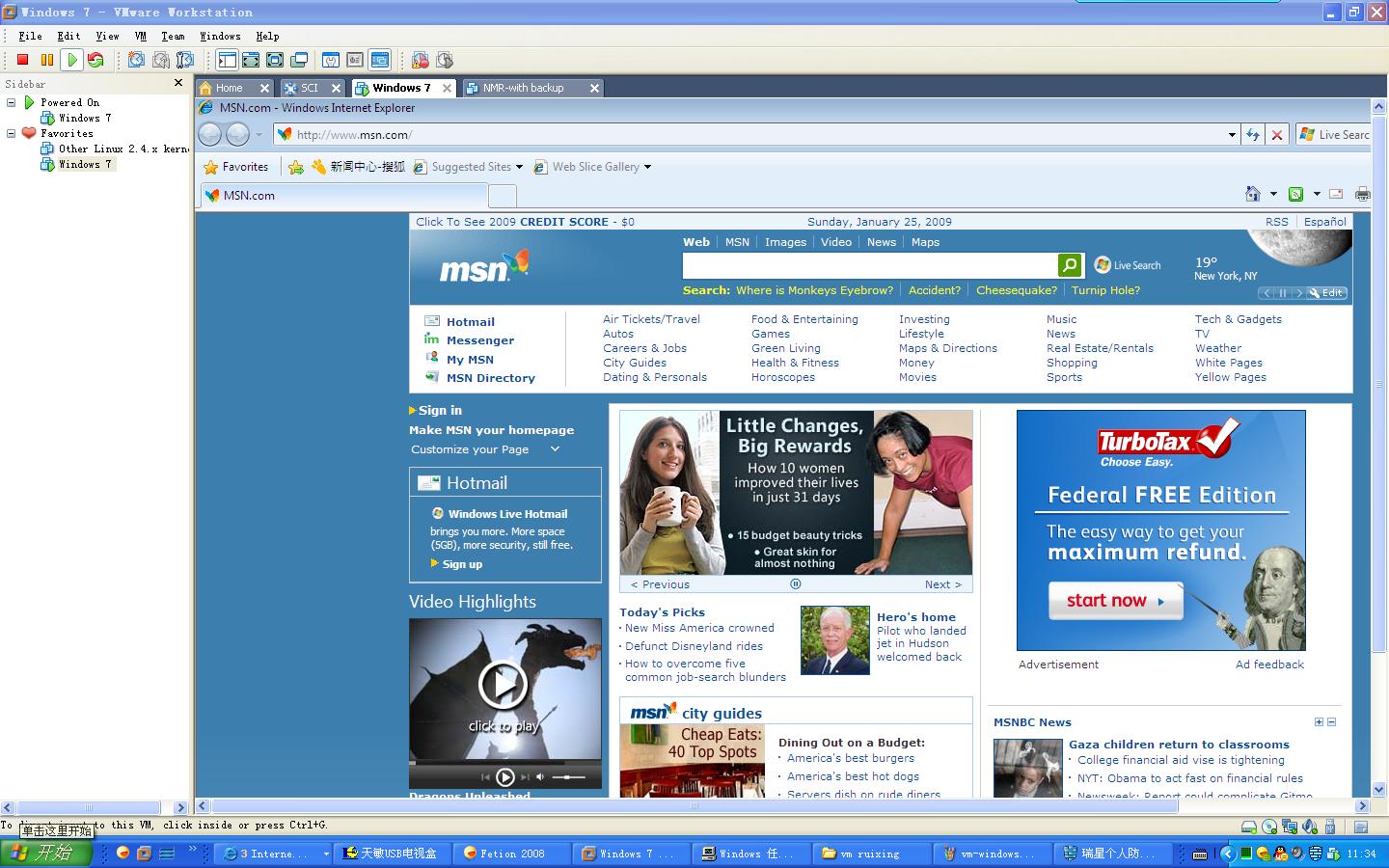Show the appliance view
Viewport: 1389px width, 868px height.
pos(355,60)
